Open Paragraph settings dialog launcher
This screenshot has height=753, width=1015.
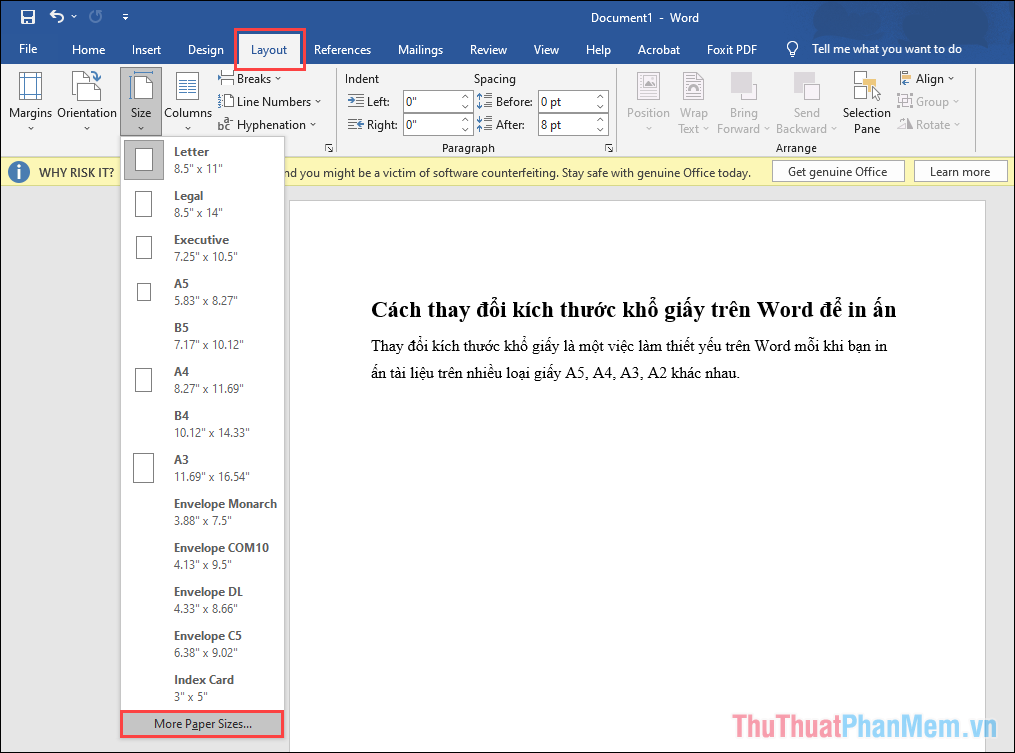(x=609, y=148)
